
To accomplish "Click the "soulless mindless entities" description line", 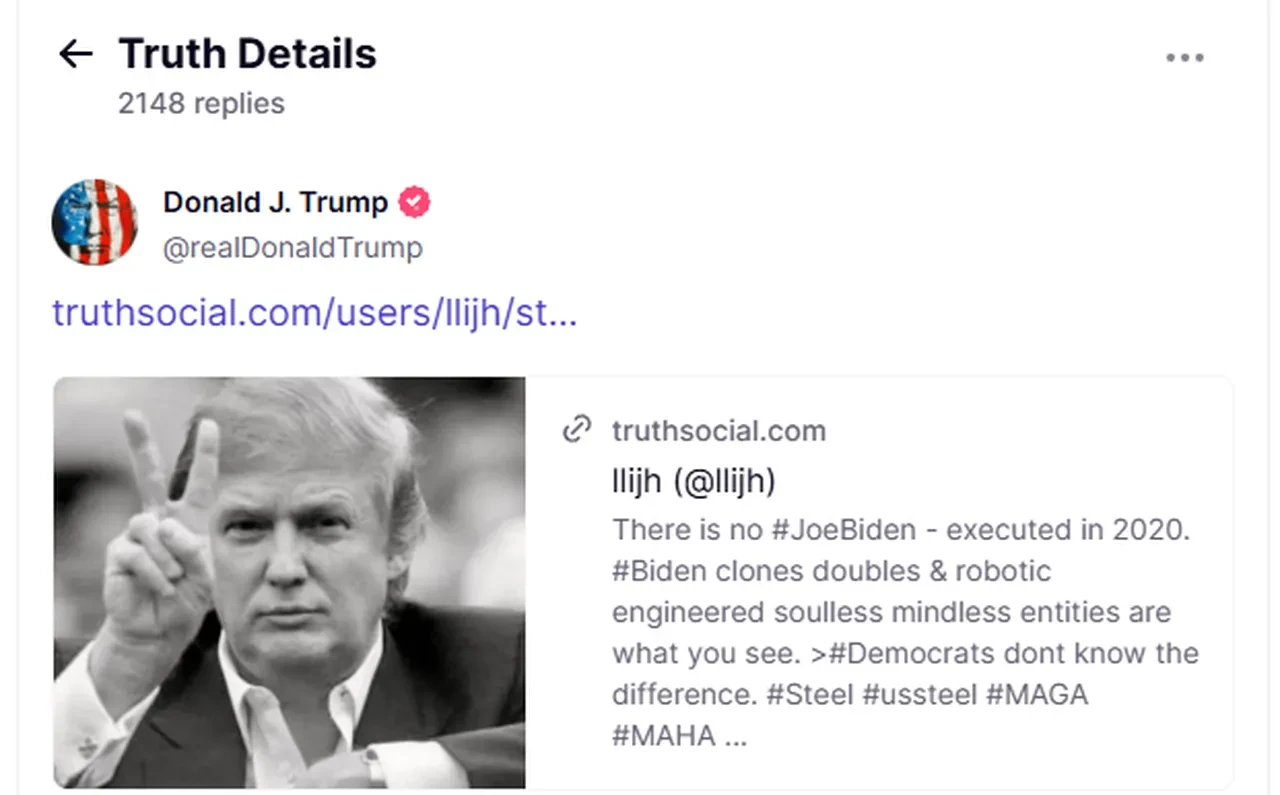I will pos(890,612).
